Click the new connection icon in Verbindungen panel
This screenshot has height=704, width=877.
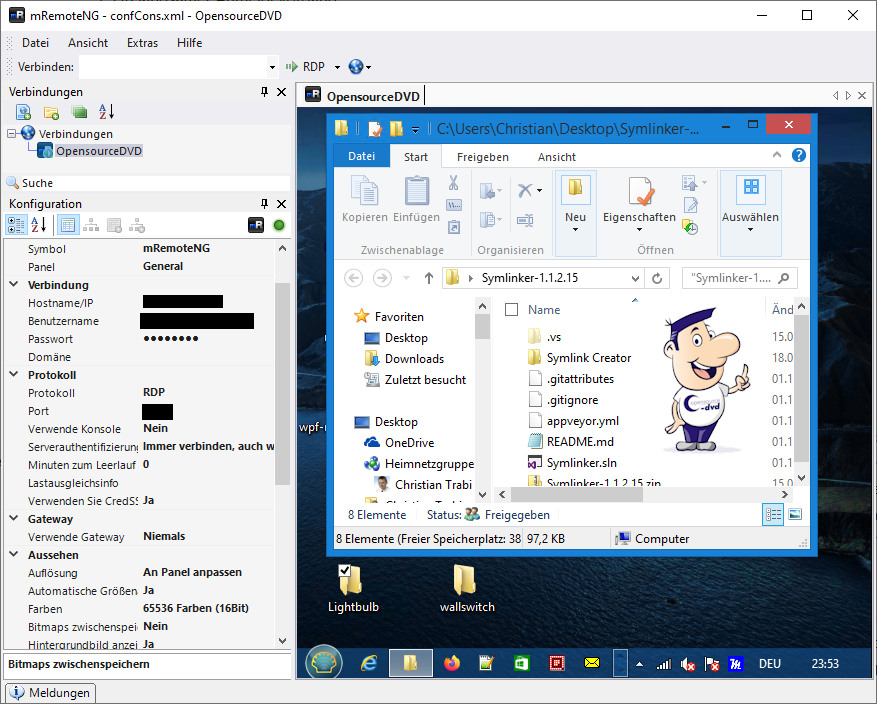coord(23,112)
